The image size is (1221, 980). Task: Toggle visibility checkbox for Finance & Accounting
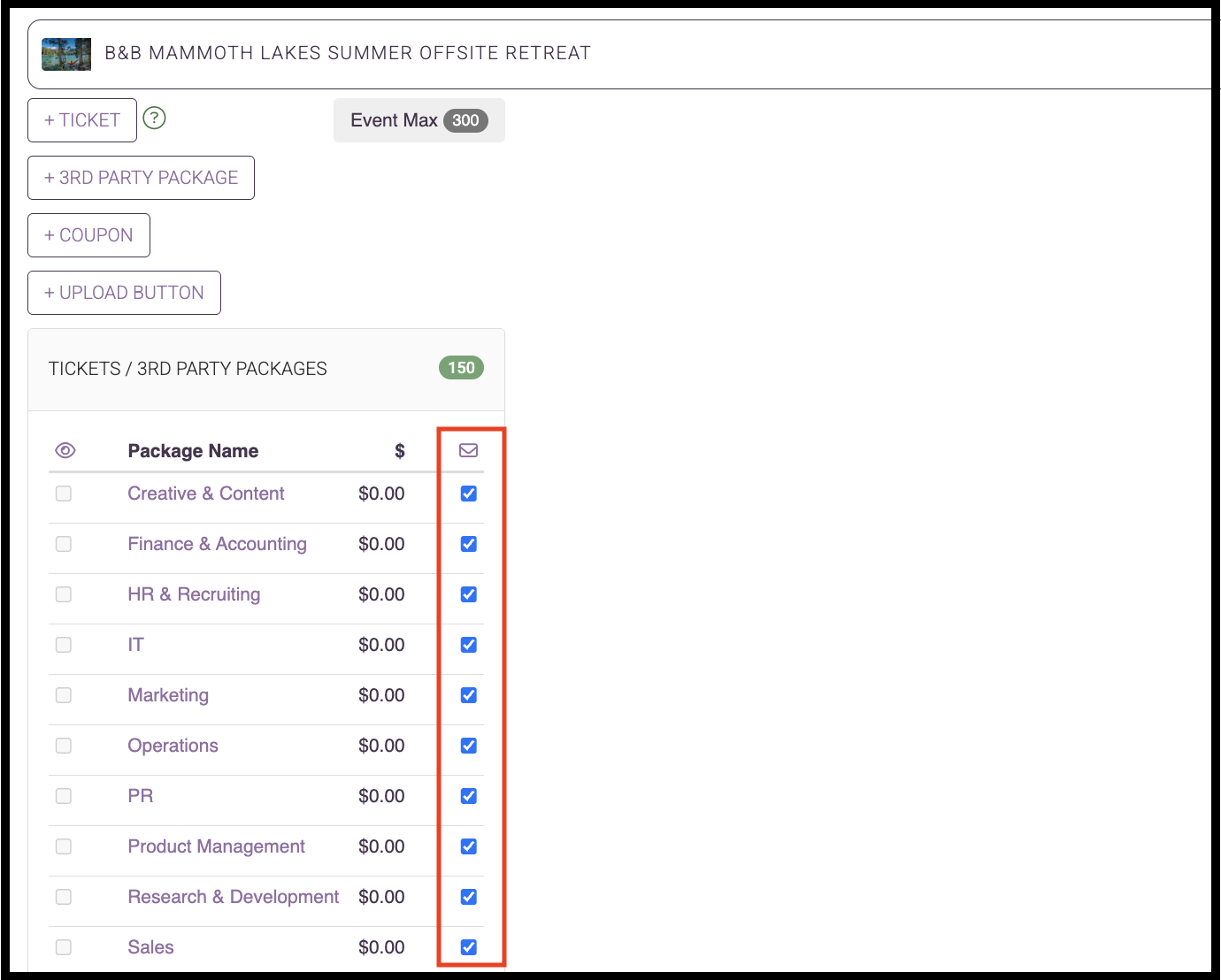click(x=64, y=544)
